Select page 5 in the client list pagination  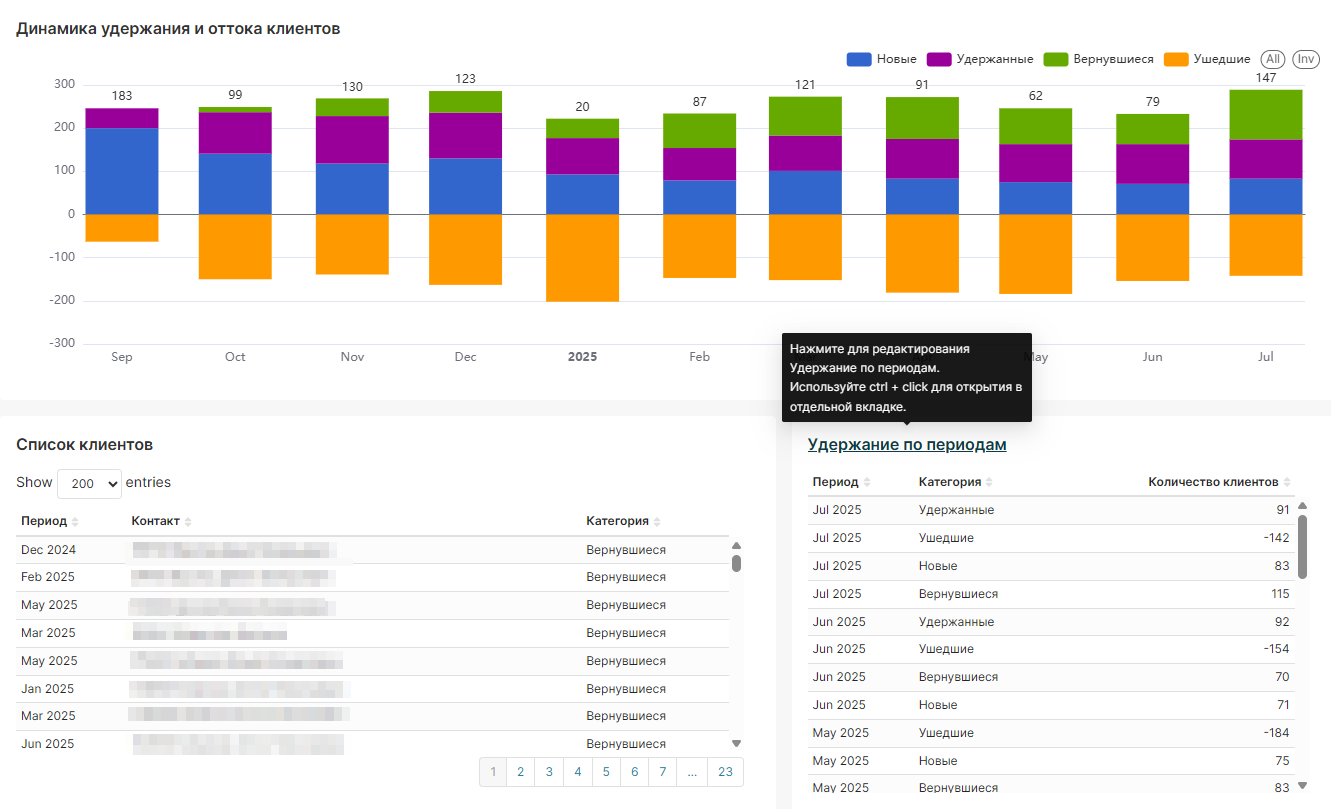606,772
